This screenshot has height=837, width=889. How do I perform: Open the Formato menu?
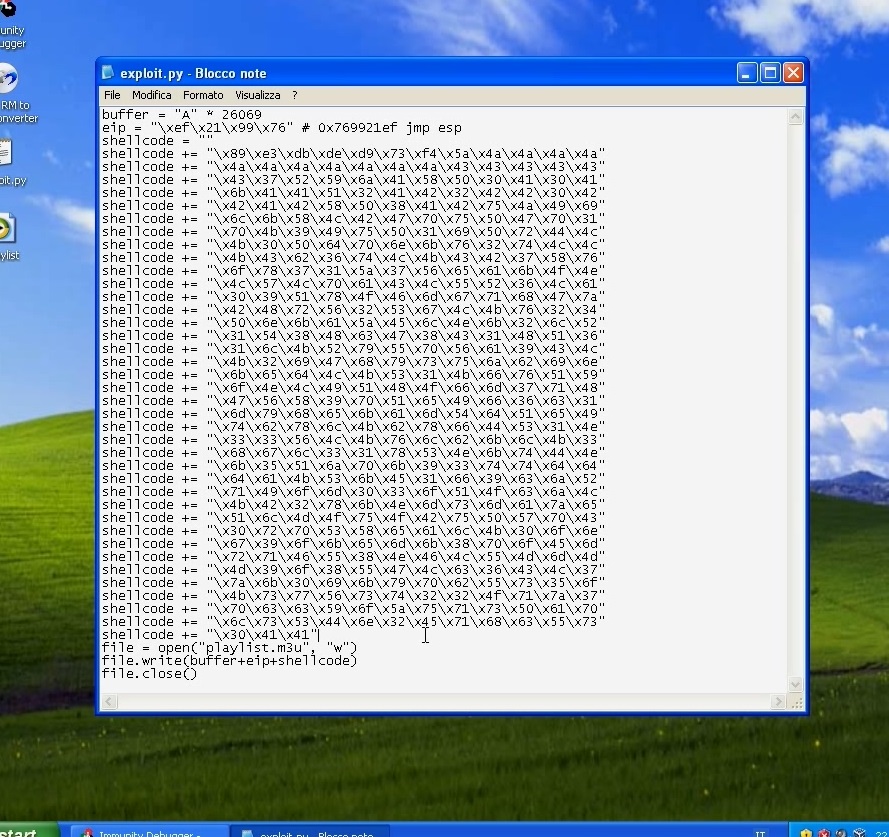point(203,95)
